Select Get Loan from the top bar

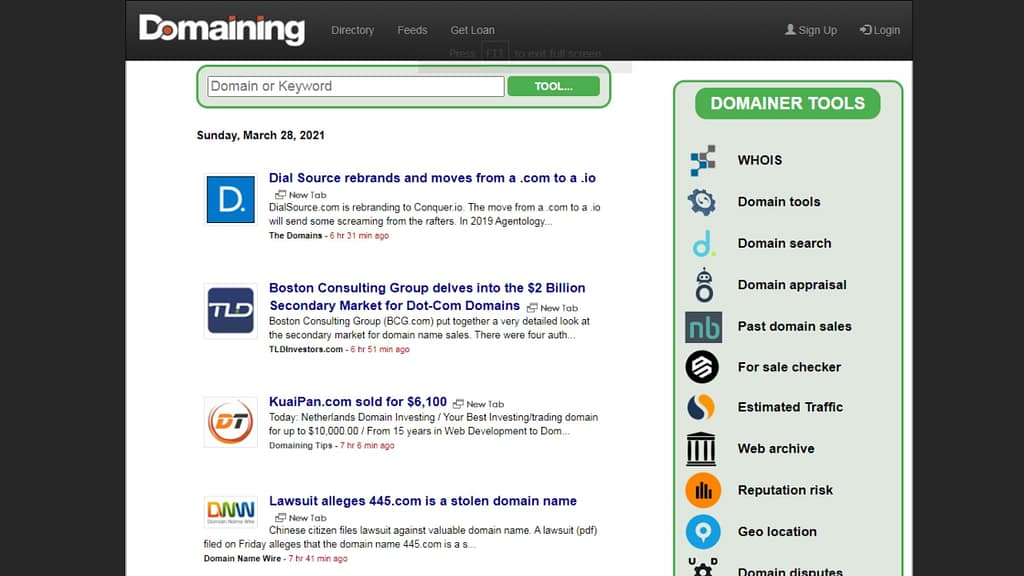click(x=472, y=30)
